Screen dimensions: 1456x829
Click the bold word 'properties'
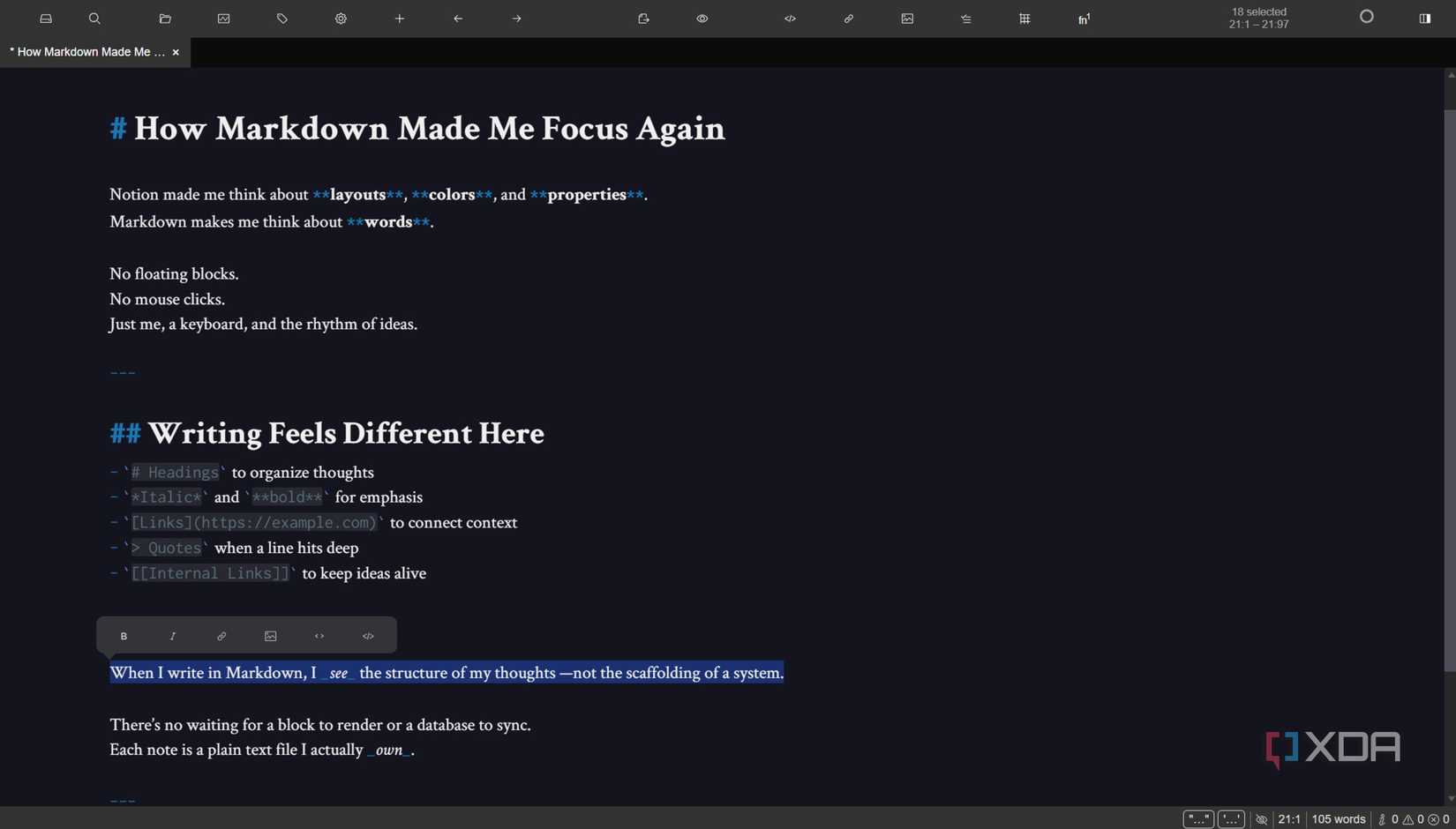[587, 195]
